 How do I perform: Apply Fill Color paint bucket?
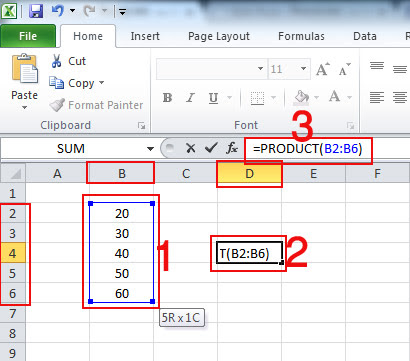pos(301,98)
